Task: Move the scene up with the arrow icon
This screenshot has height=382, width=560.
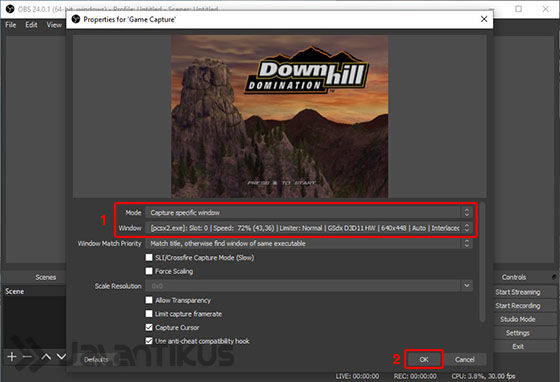Action: [x=46, y=356]
